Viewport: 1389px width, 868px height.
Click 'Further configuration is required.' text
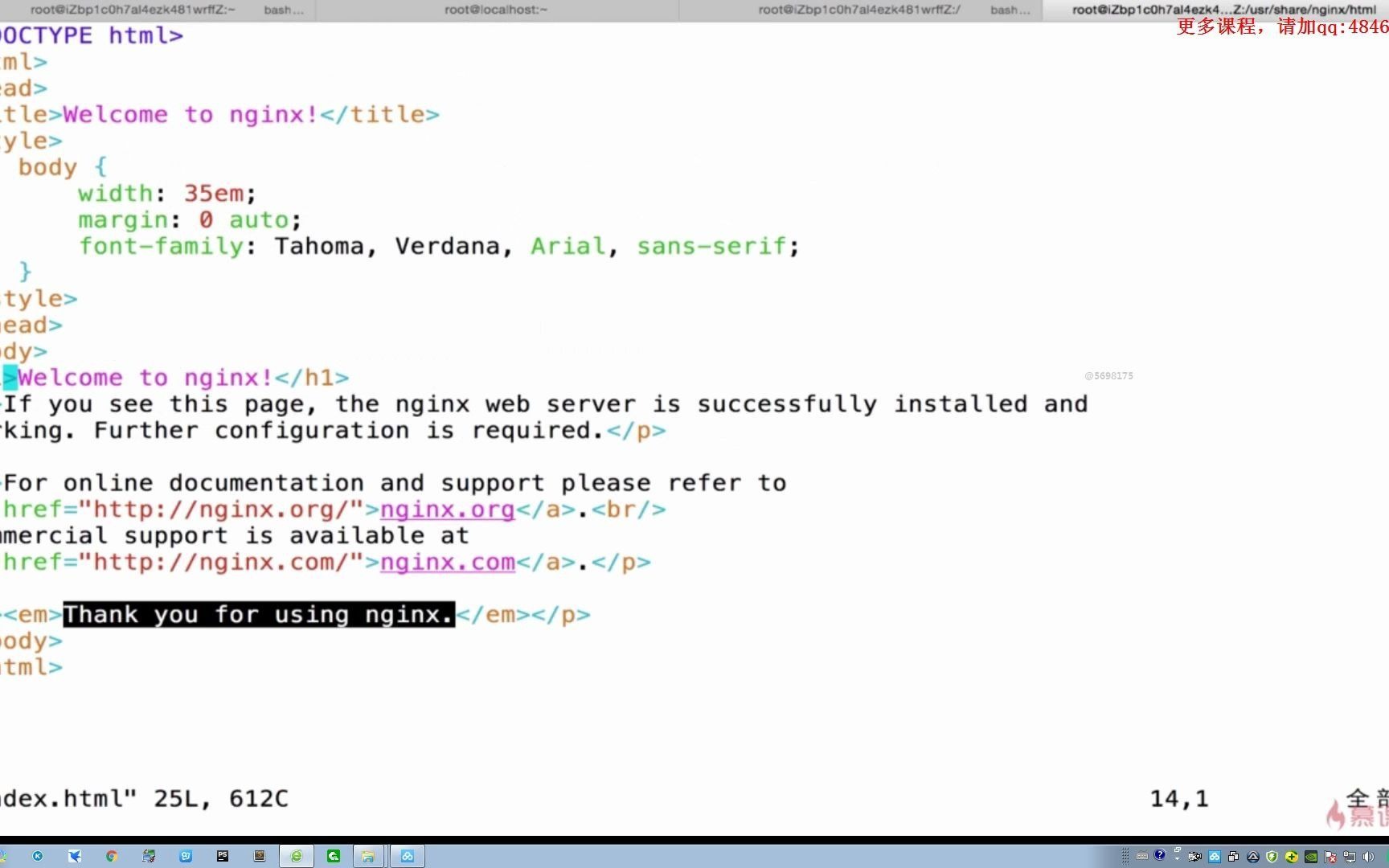pyautogui.click(x=349, y=431)
